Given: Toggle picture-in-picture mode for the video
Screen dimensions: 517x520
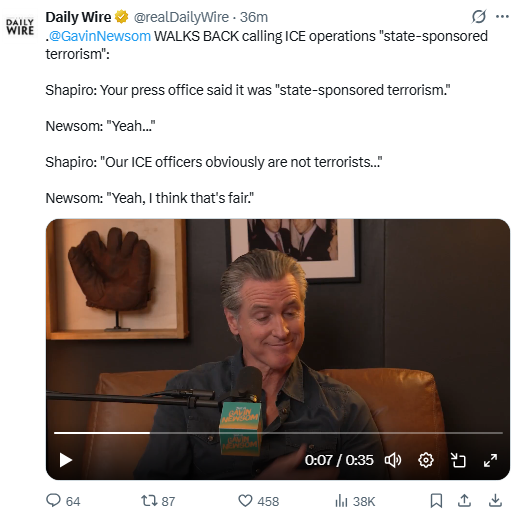Looking at the screenshot, I should coord(458,460).
